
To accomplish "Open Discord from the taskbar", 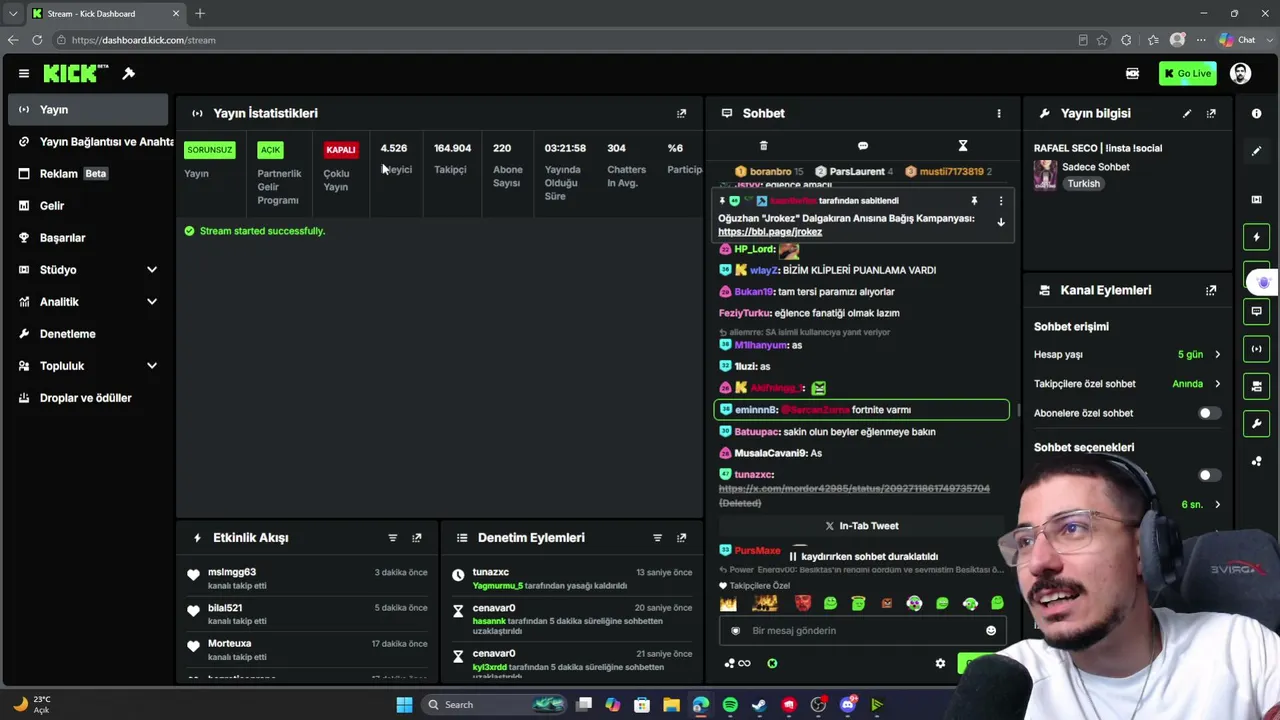I will click(848, 705).
